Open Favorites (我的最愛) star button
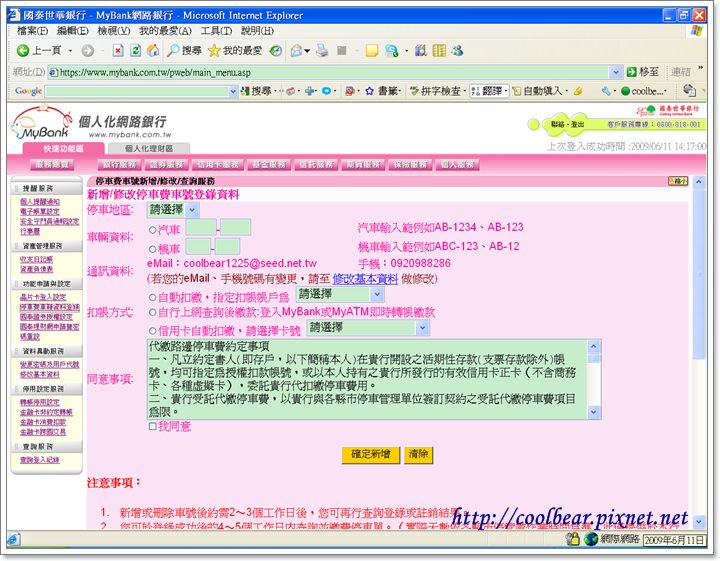The image size is (720, 561). click(x=235, y=50)
